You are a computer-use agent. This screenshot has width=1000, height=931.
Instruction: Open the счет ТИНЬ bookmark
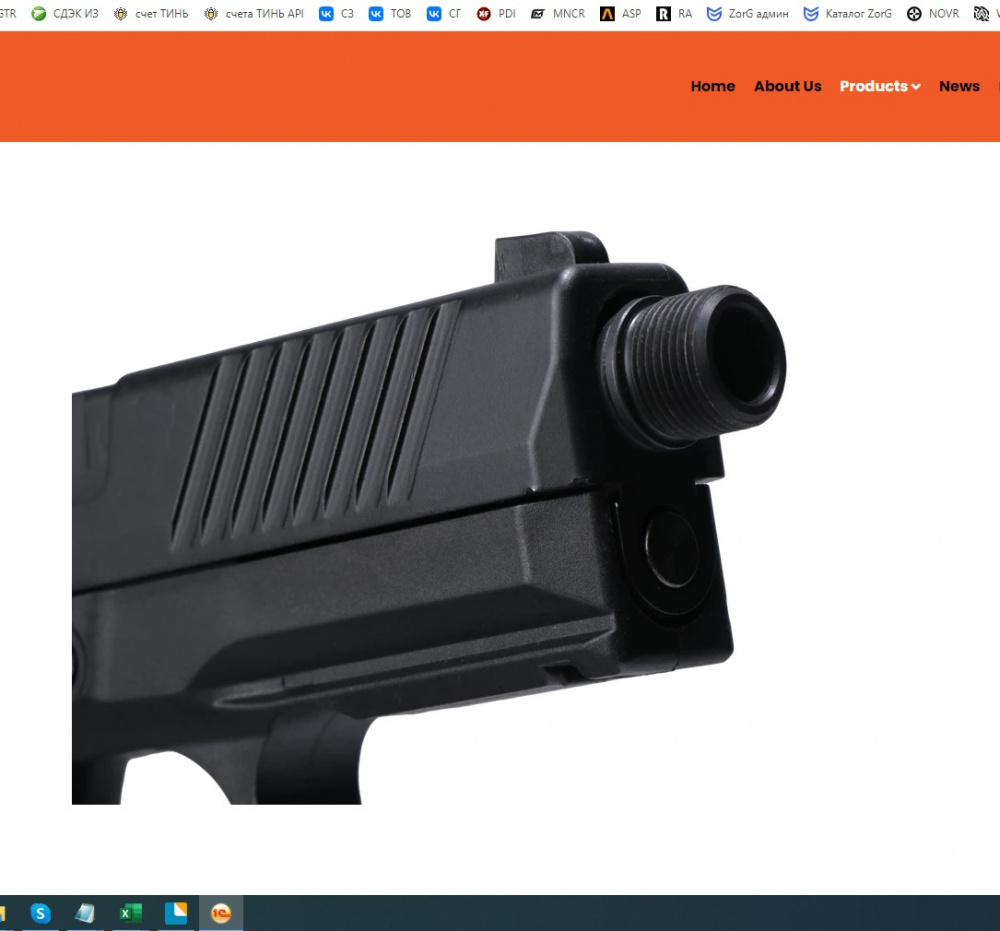tap(151, 14)
